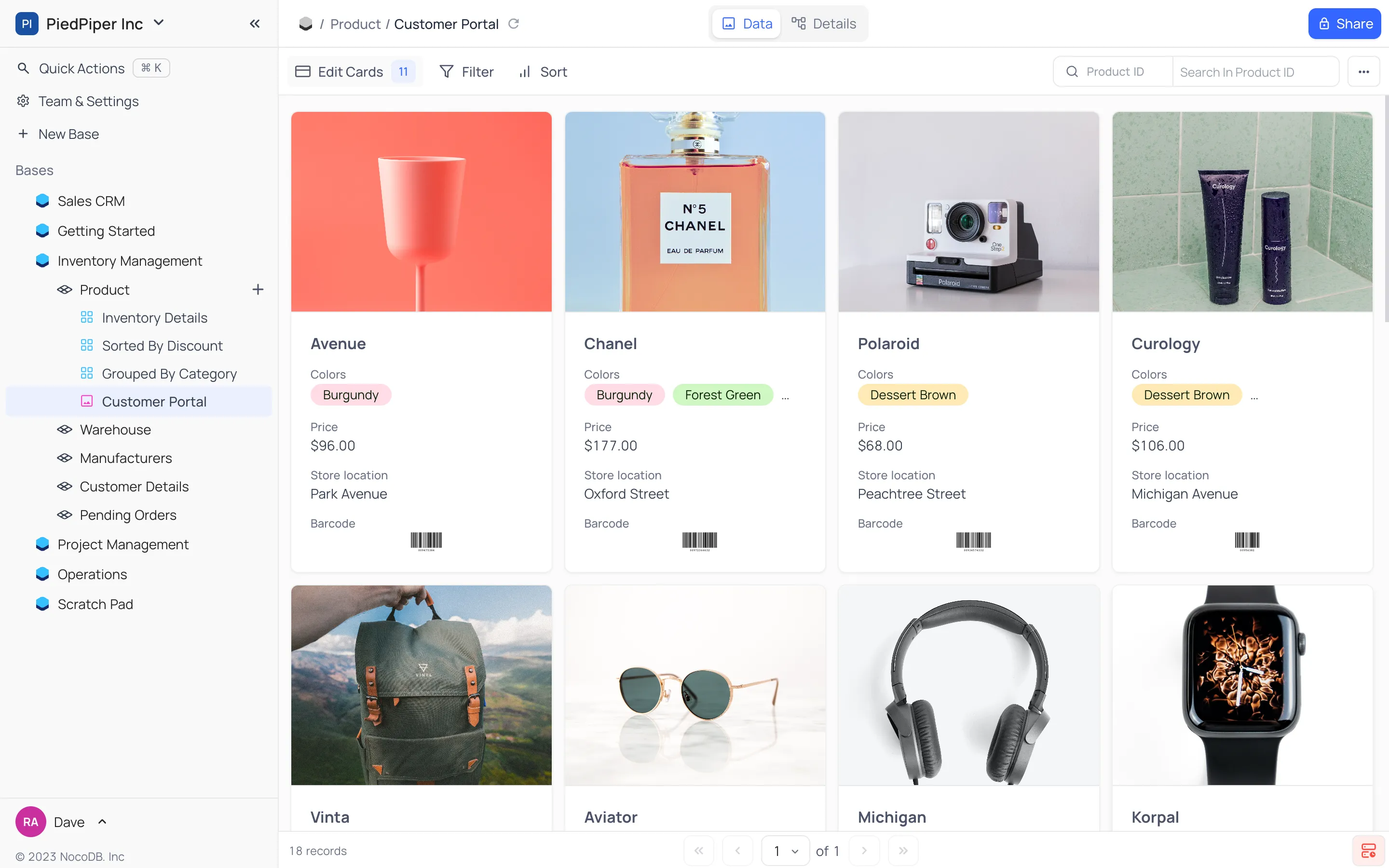This screenshot has width=1389, height=868.
Task: Click the Search In Product ID field
Action: pos(1255,71)
